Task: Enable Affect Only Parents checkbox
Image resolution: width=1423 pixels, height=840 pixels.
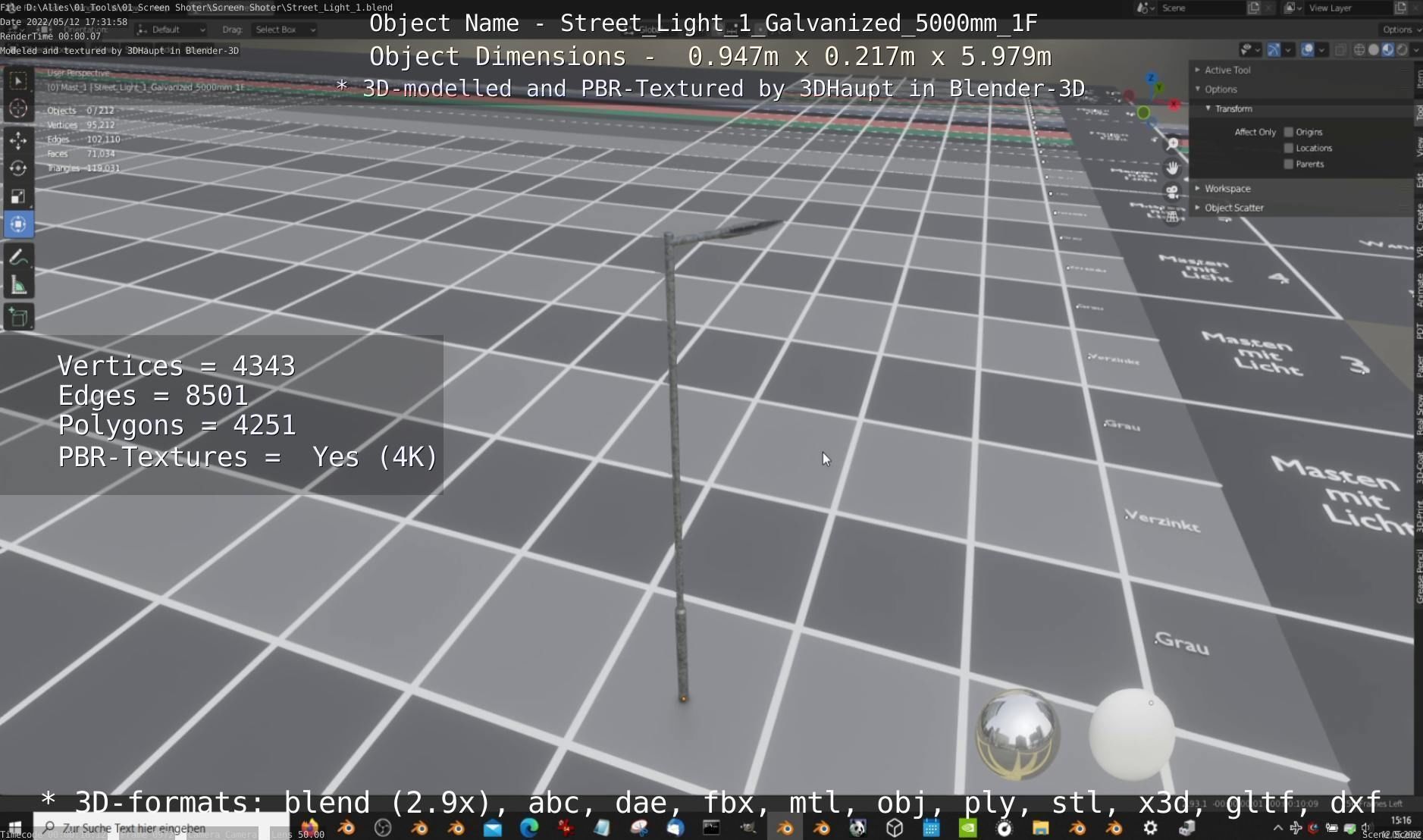Action: tap(1288, 164)
